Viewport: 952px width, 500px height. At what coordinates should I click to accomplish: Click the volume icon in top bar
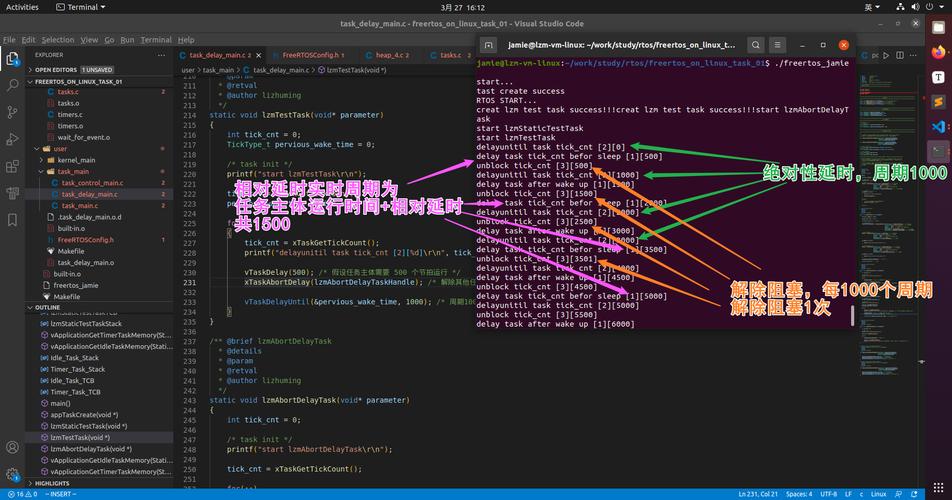[915, 7]
